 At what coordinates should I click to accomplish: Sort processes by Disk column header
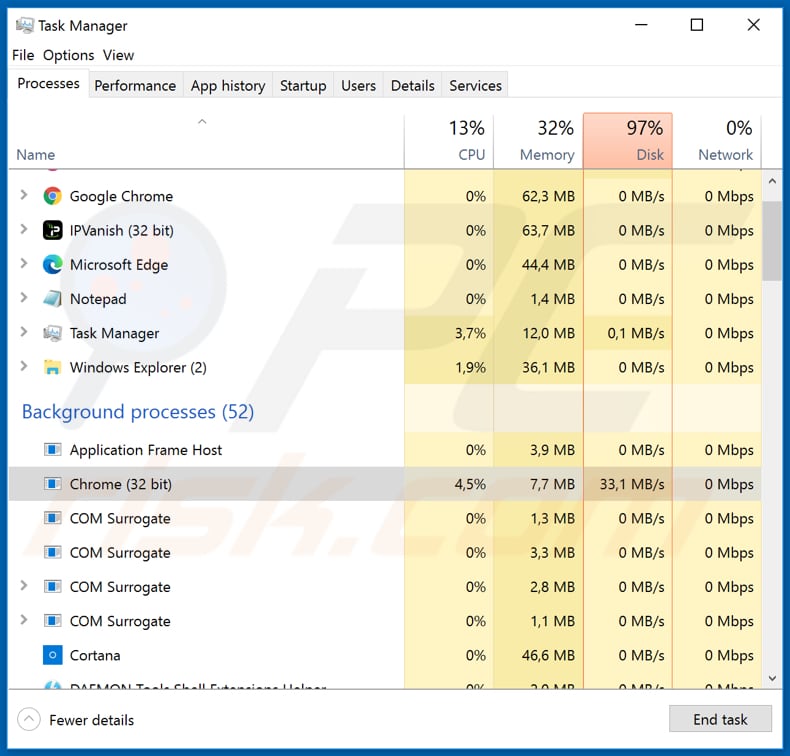pos(627,141)
